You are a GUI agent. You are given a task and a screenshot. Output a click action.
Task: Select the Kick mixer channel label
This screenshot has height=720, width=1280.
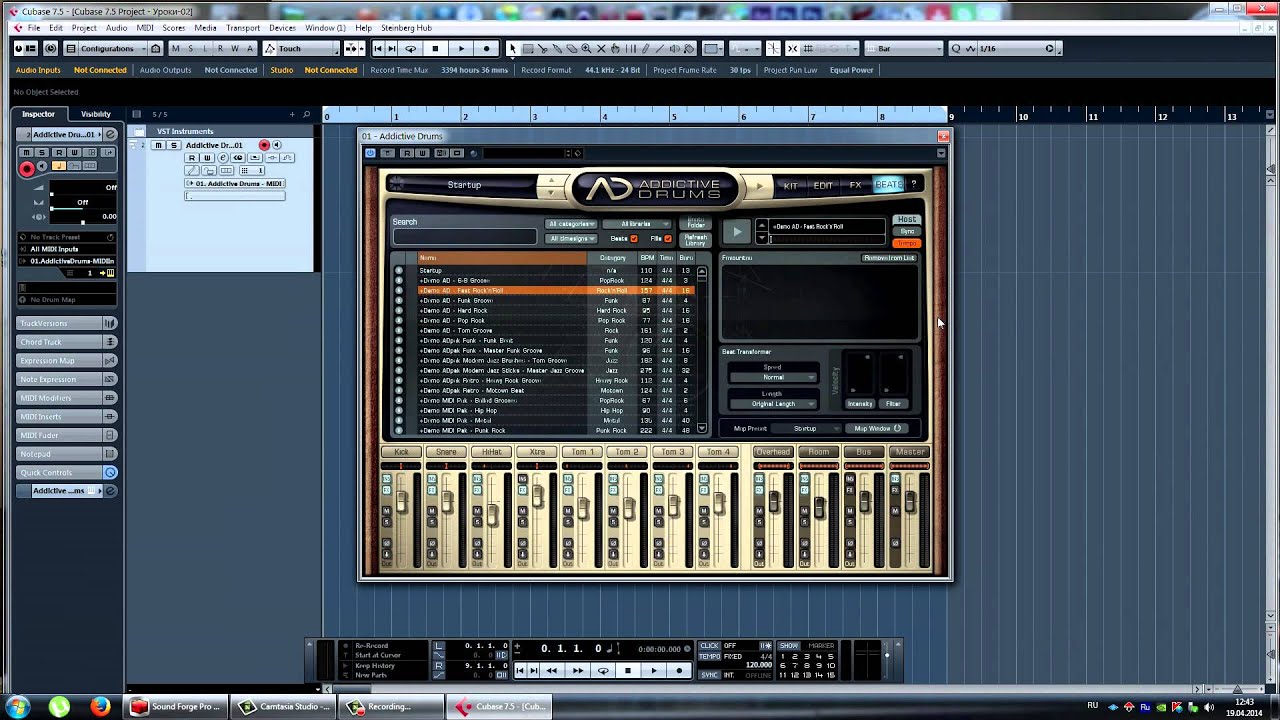(x=401, y=452)
